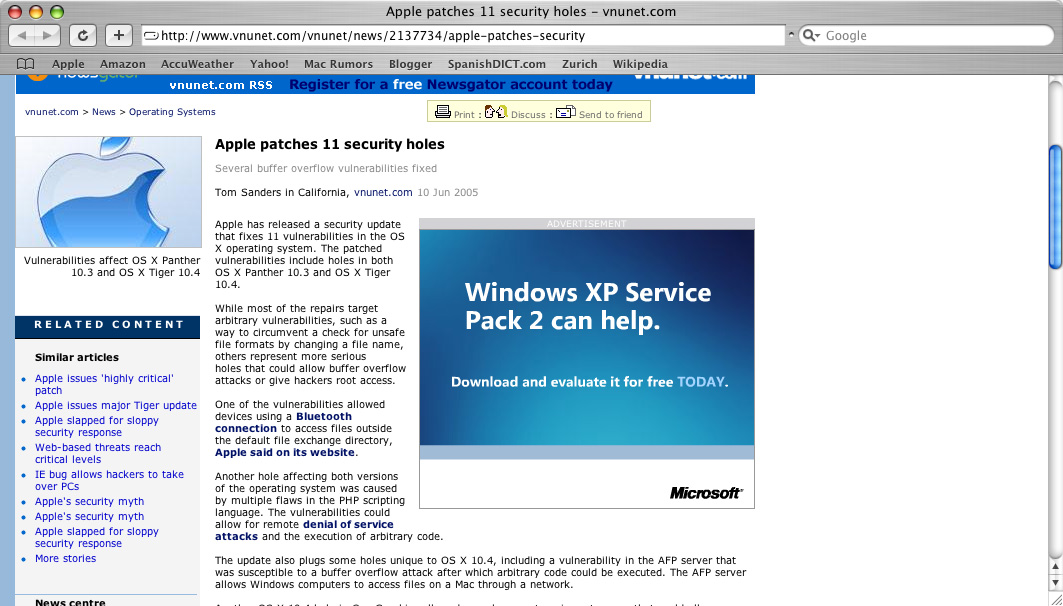Screen dimensions: 1063x606
Task: Open "Apple issues 'highly critical' patch" article
Action: click(104, 384)
